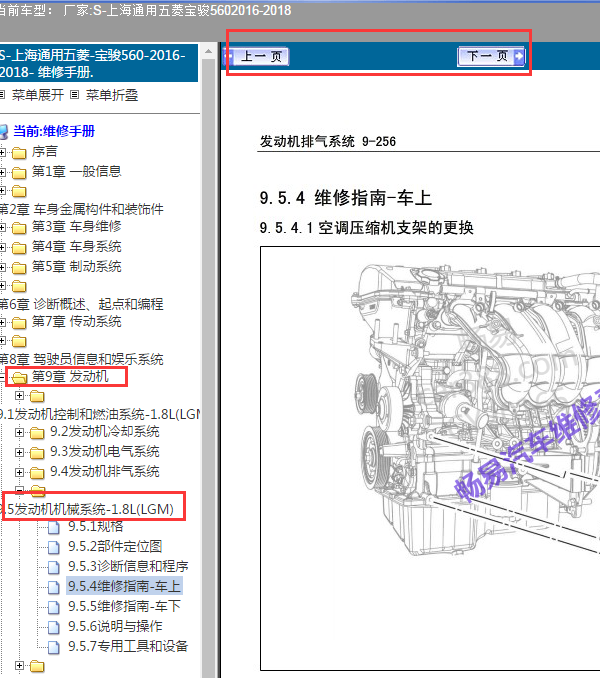
Task: Click folder icon of 第1章 一般信息
Action: pyautogui.click(x=19, y=173)
